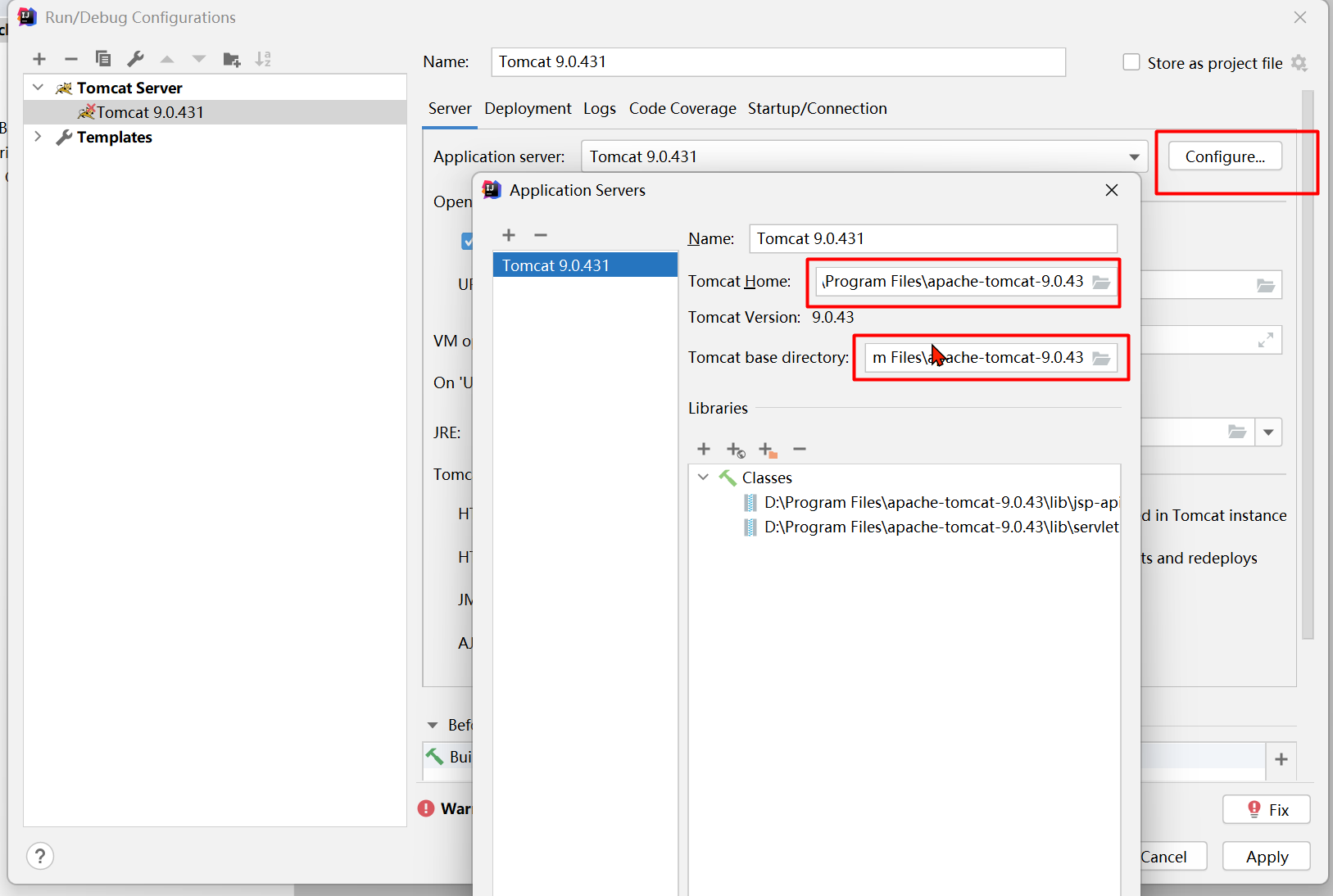Browse folder for Tomcat Home path
Image resolution: width=1333 pixels, height=896 pixels.
pos(1101,282)
